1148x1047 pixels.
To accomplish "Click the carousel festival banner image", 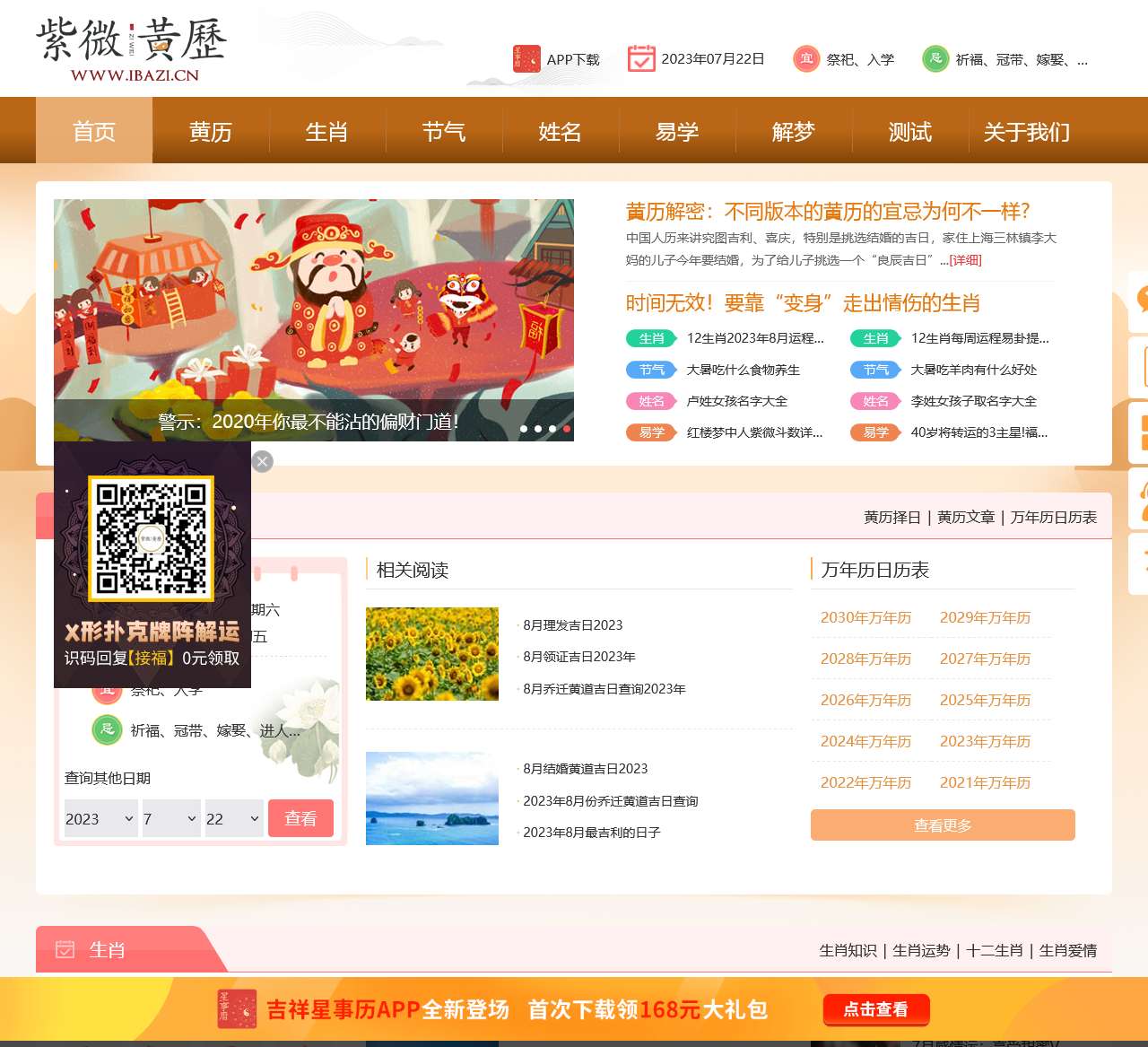I will click(314, 300).
